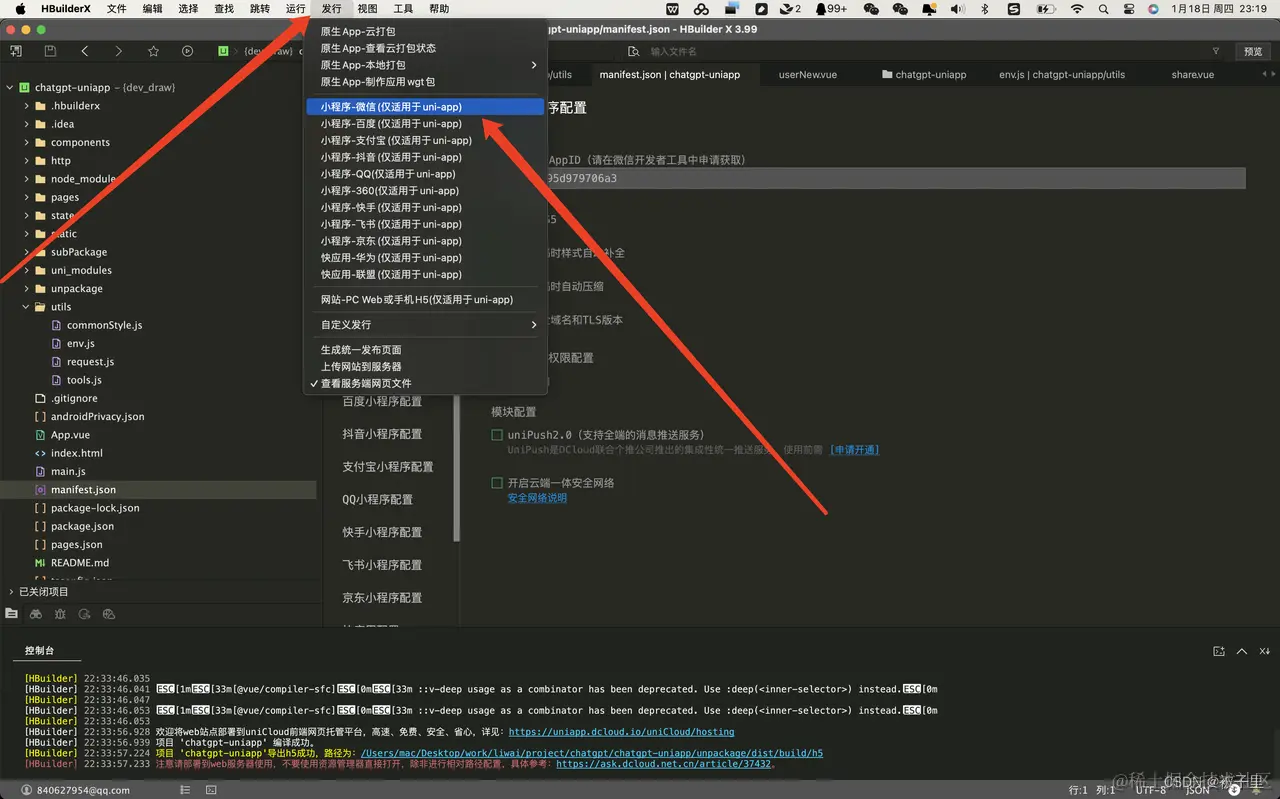Screen dimensions: 1280x799
Task: Open README.md in the file tree
Action: tap(79, 563)
